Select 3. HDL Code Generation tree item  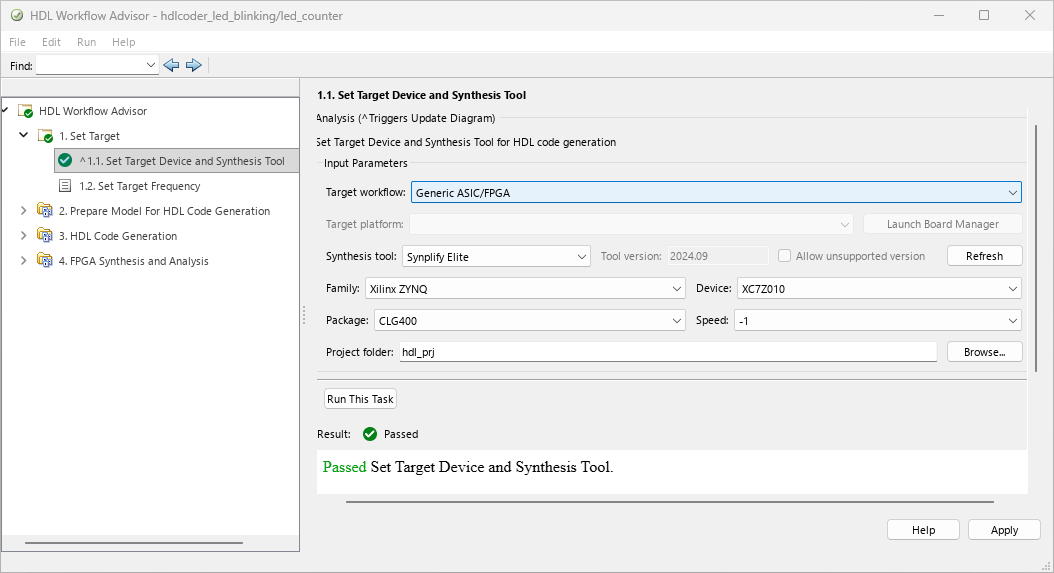click(118, 235)
